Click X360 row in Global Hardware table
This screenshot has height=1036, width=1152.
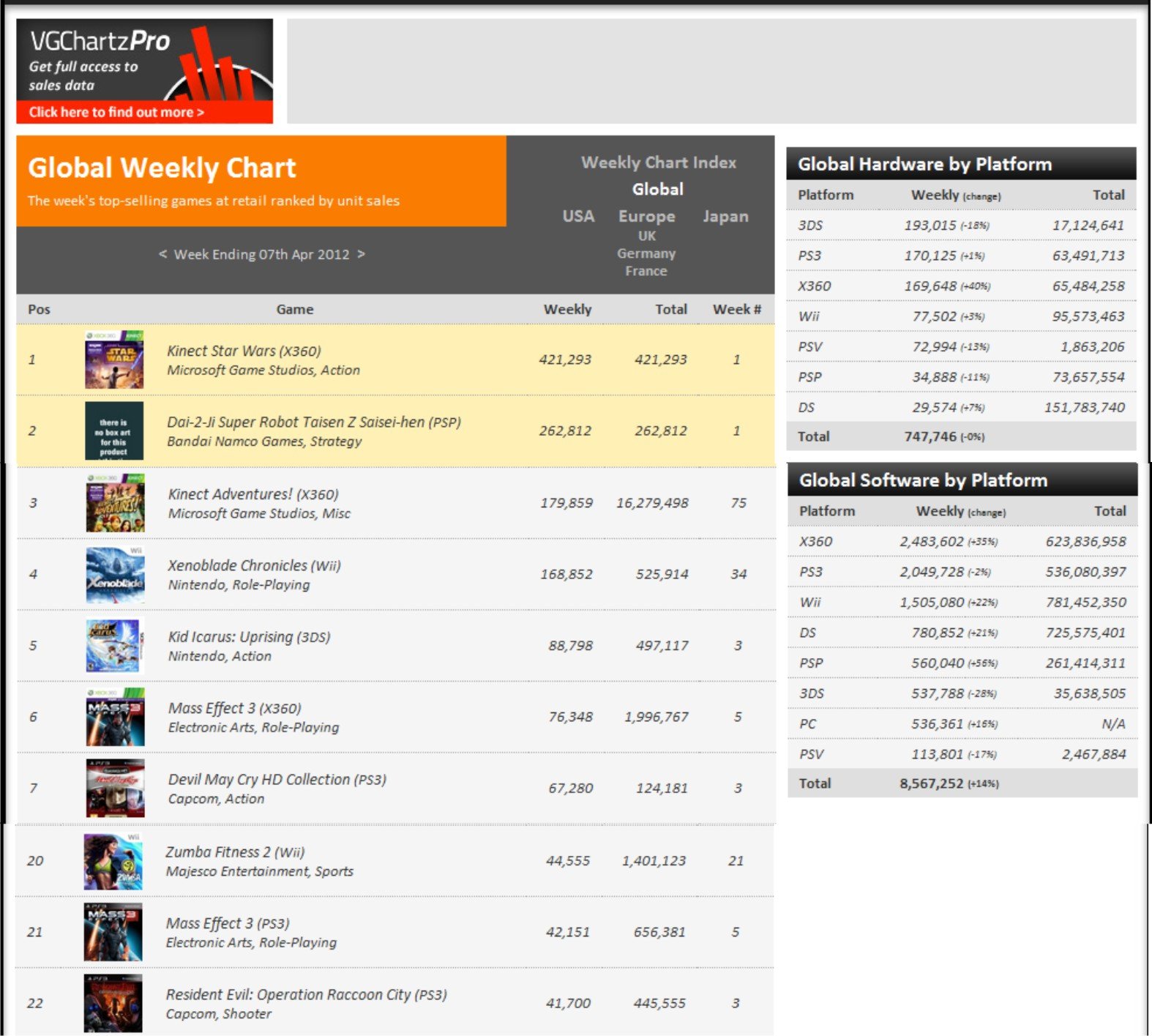(x=961, y=286)
